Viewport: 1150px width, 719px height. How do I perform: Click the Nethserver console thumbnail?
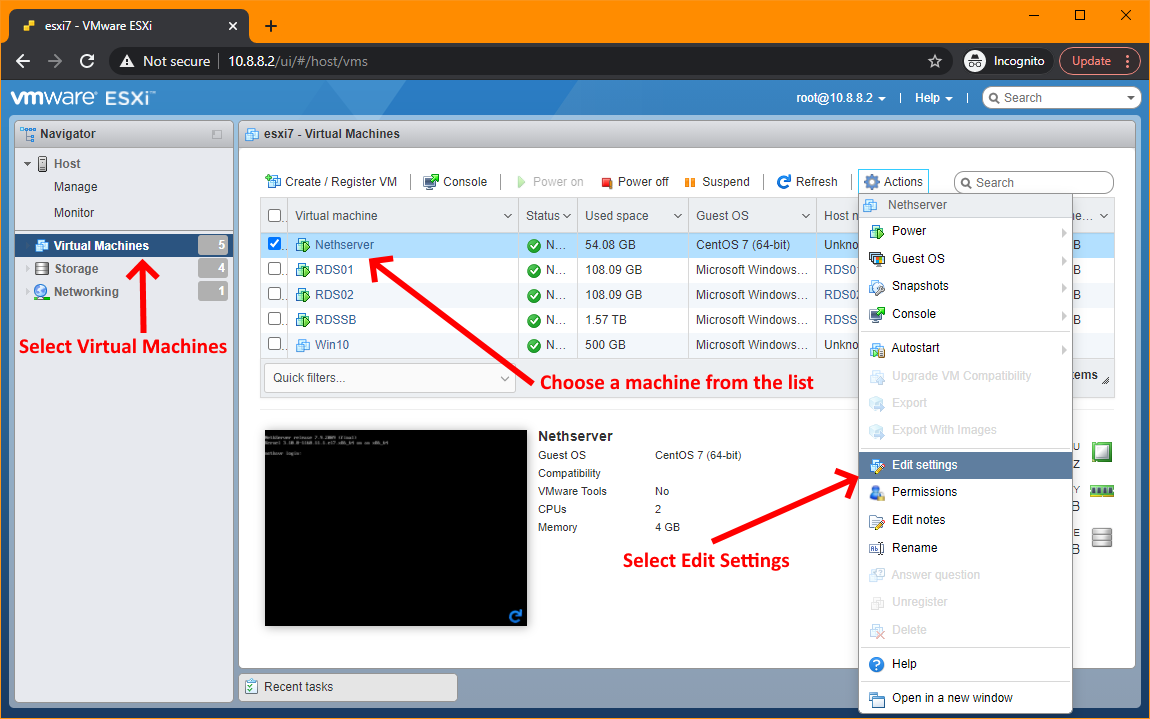[395, 528]
